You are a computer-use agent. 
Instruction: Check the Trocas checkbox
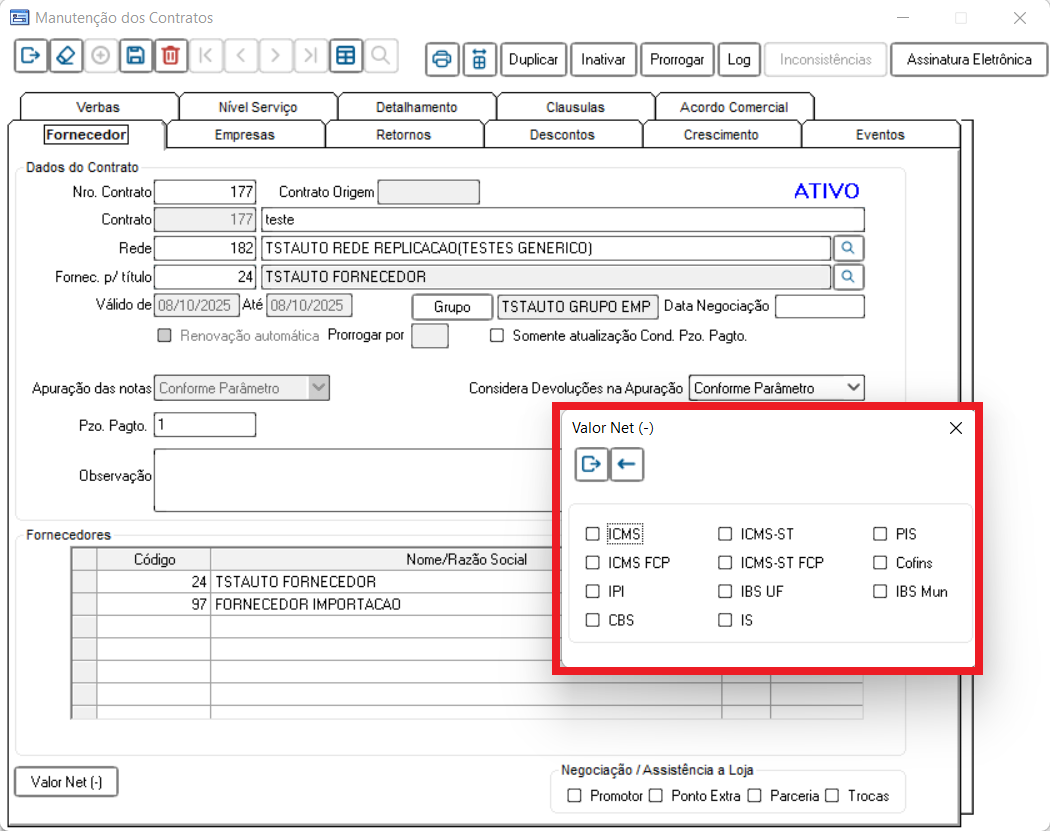tap(832, 796)
